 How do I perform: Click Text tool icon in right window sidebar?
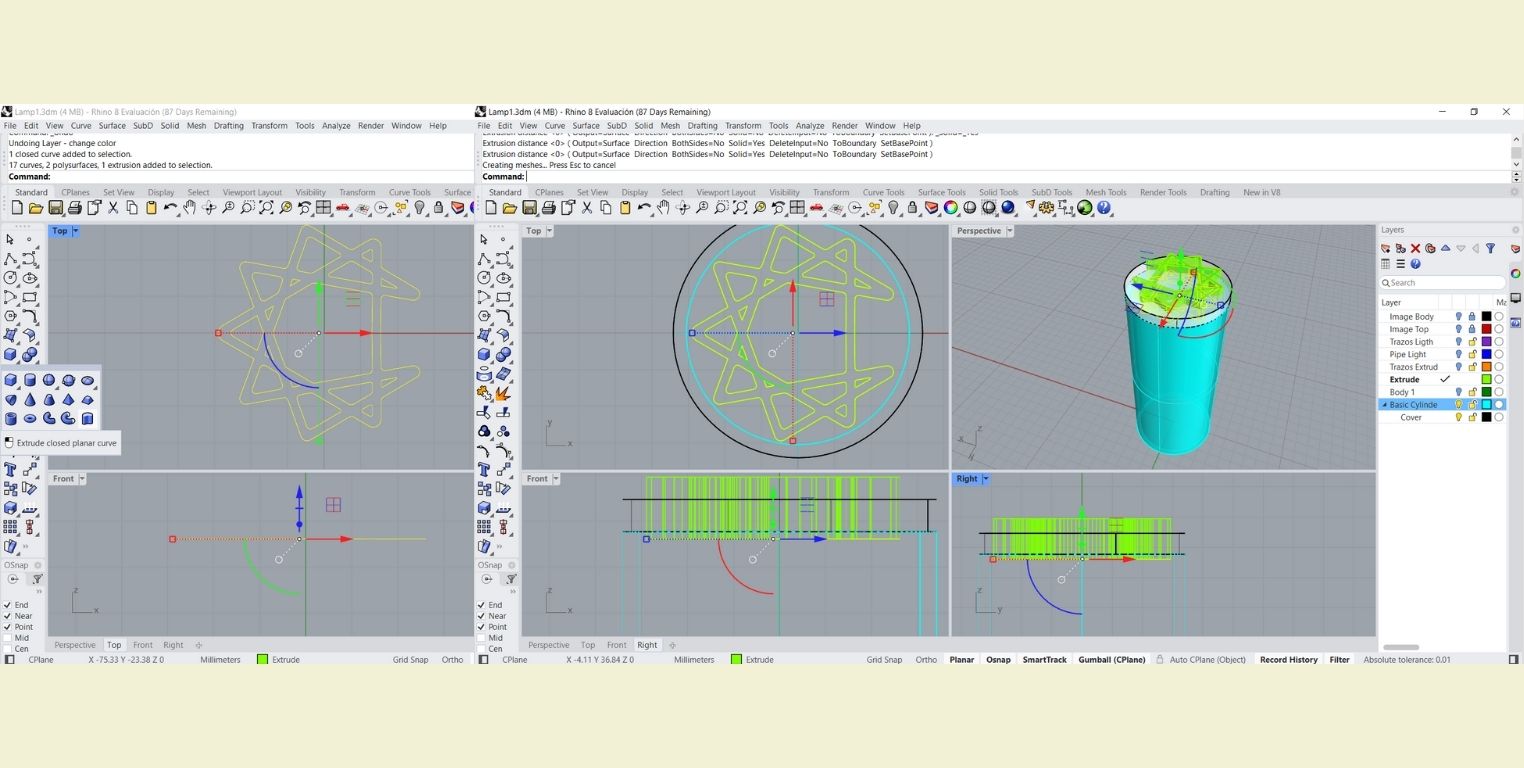click(x=484, y=469)
